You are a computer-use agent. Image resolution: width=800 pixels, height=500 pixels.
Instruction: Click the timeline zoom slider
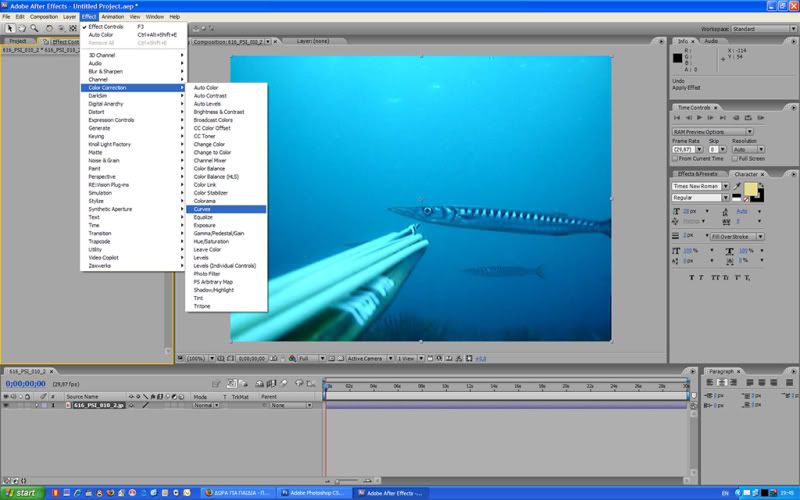[x=347, y=481]
